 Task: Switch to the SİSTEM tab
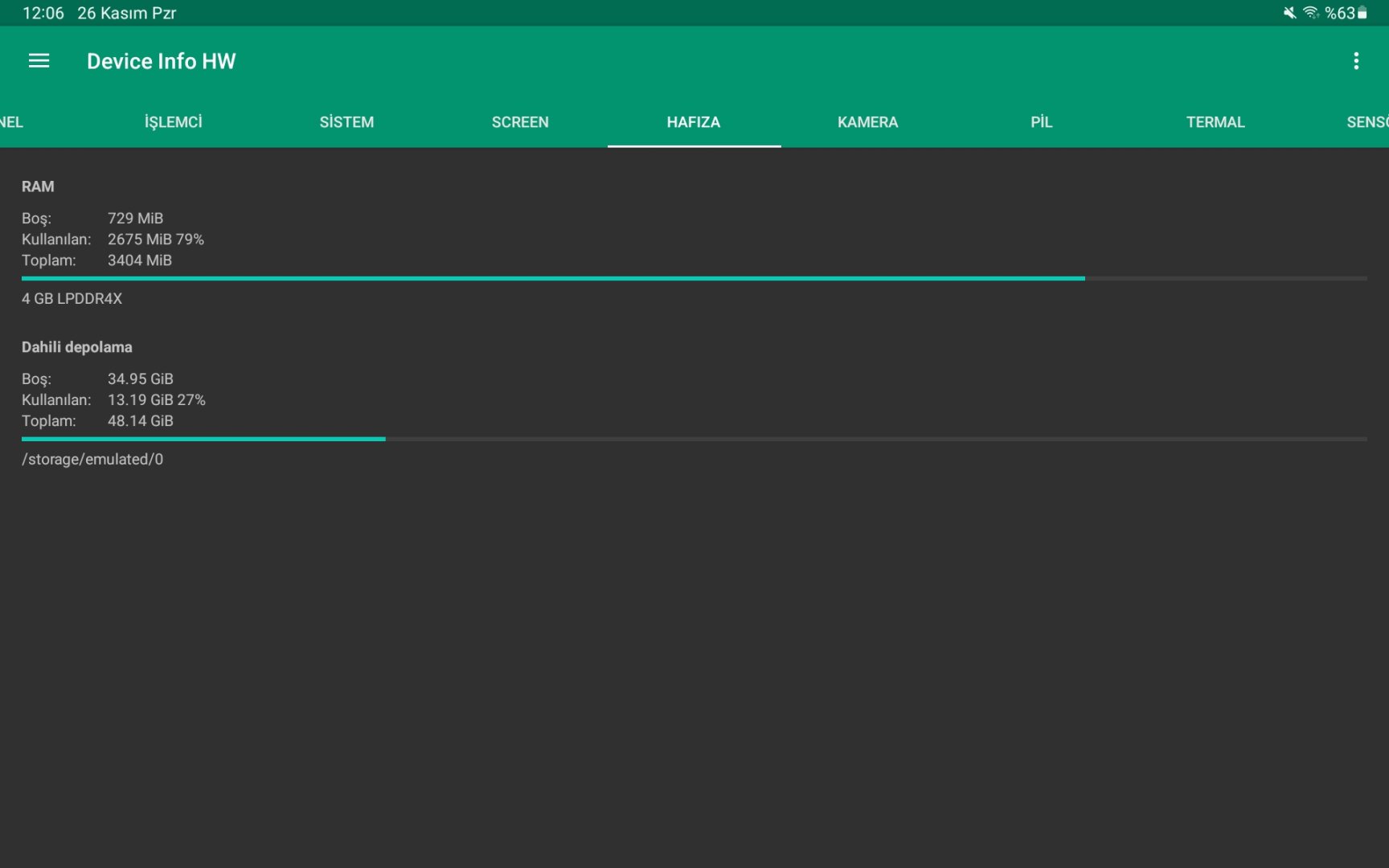click(x=346, y=122)
